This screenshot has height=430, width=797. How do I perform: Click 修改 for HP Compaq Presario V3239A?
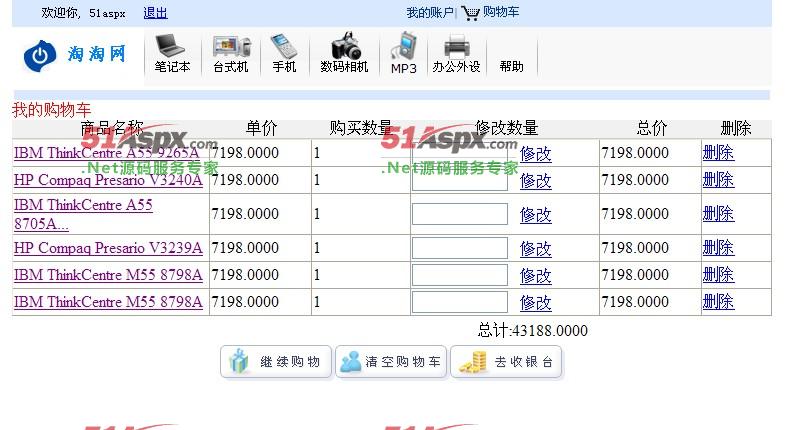536,249
